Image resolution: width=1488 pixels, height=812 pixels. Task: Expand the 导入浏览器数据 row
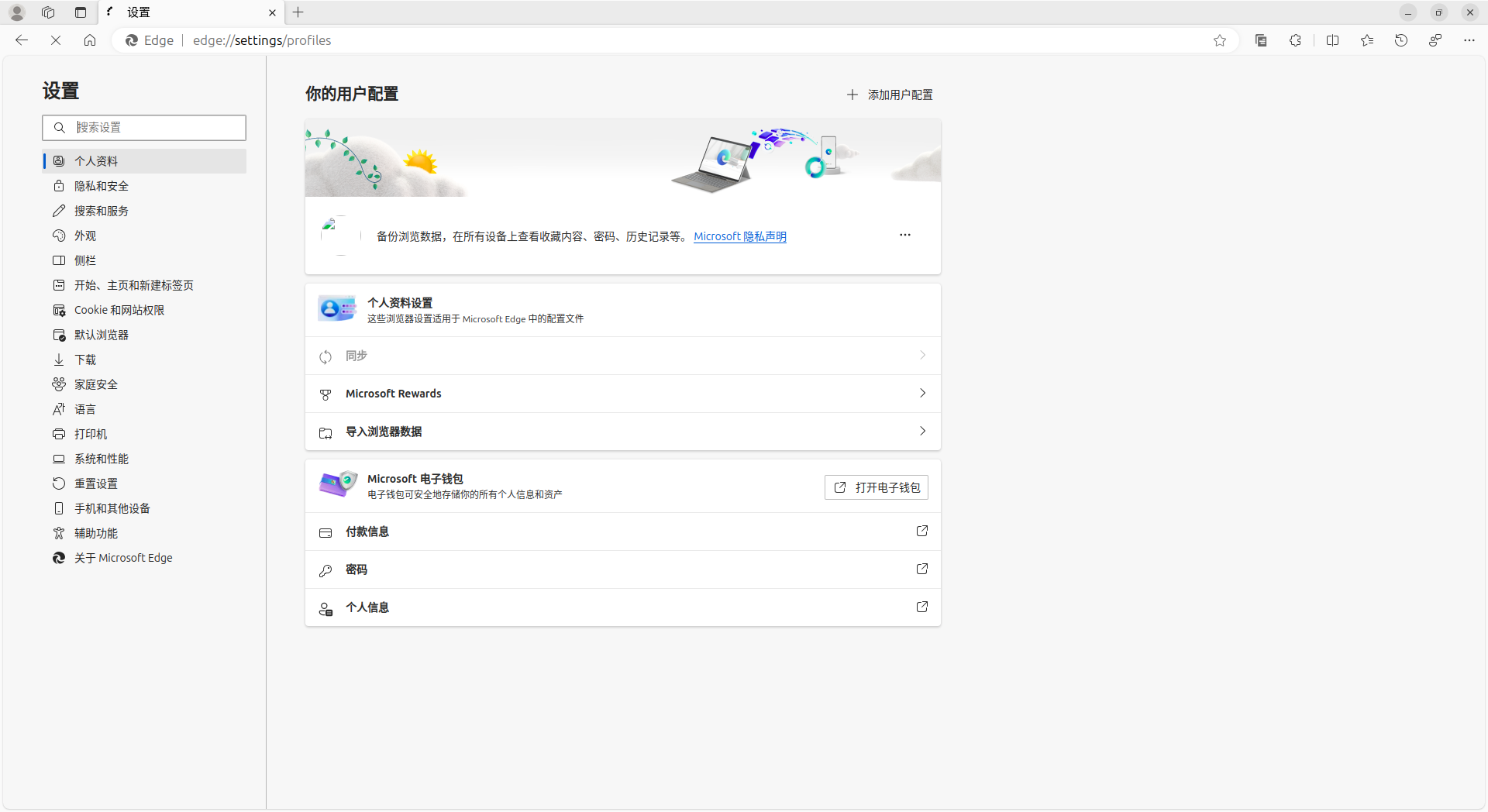[x=622, y=432]
